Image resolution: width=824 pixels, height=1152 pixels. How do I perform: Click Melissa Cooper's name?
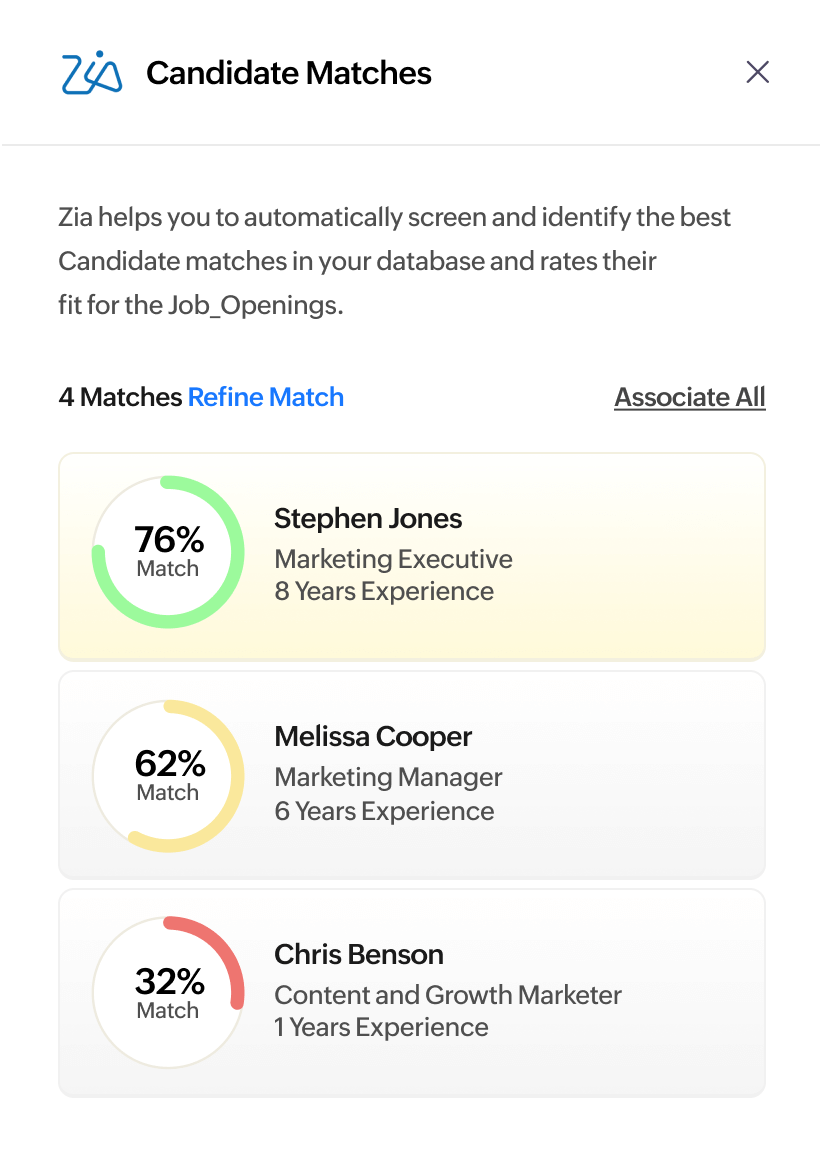coord(372,736)
